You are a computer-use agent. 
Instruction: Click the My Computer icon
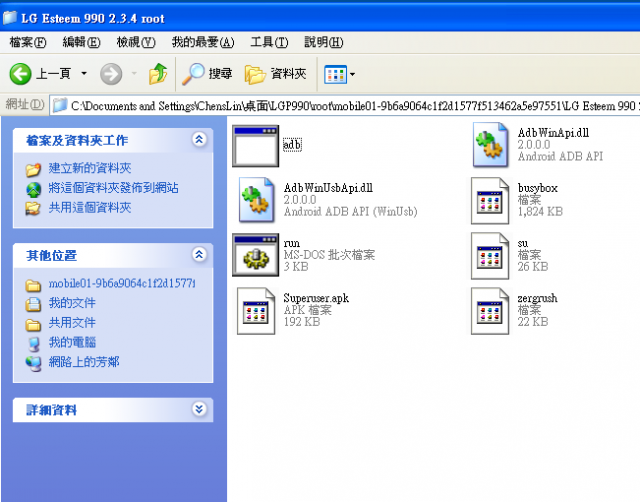click(x=34, y=344)
